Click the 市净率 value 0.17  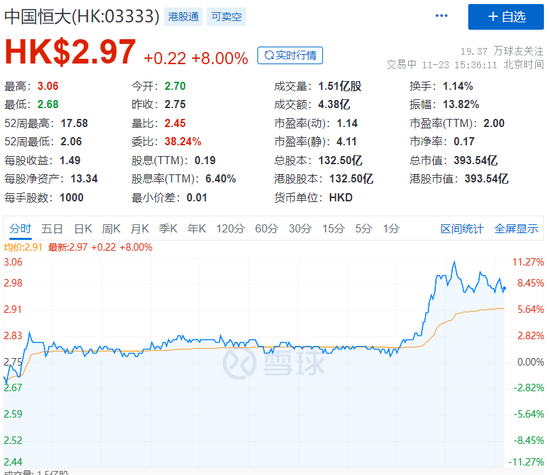pos(464,141)
